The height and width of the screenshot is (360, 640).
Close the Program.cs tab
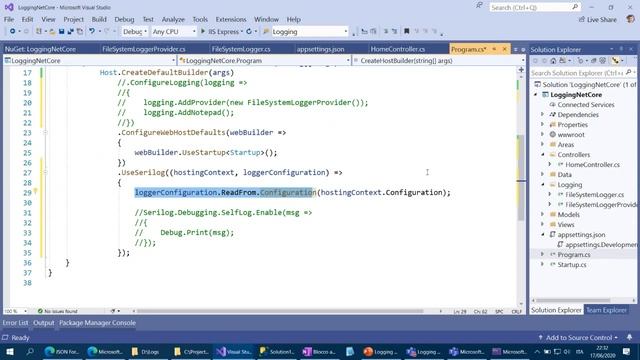[504, 49]
